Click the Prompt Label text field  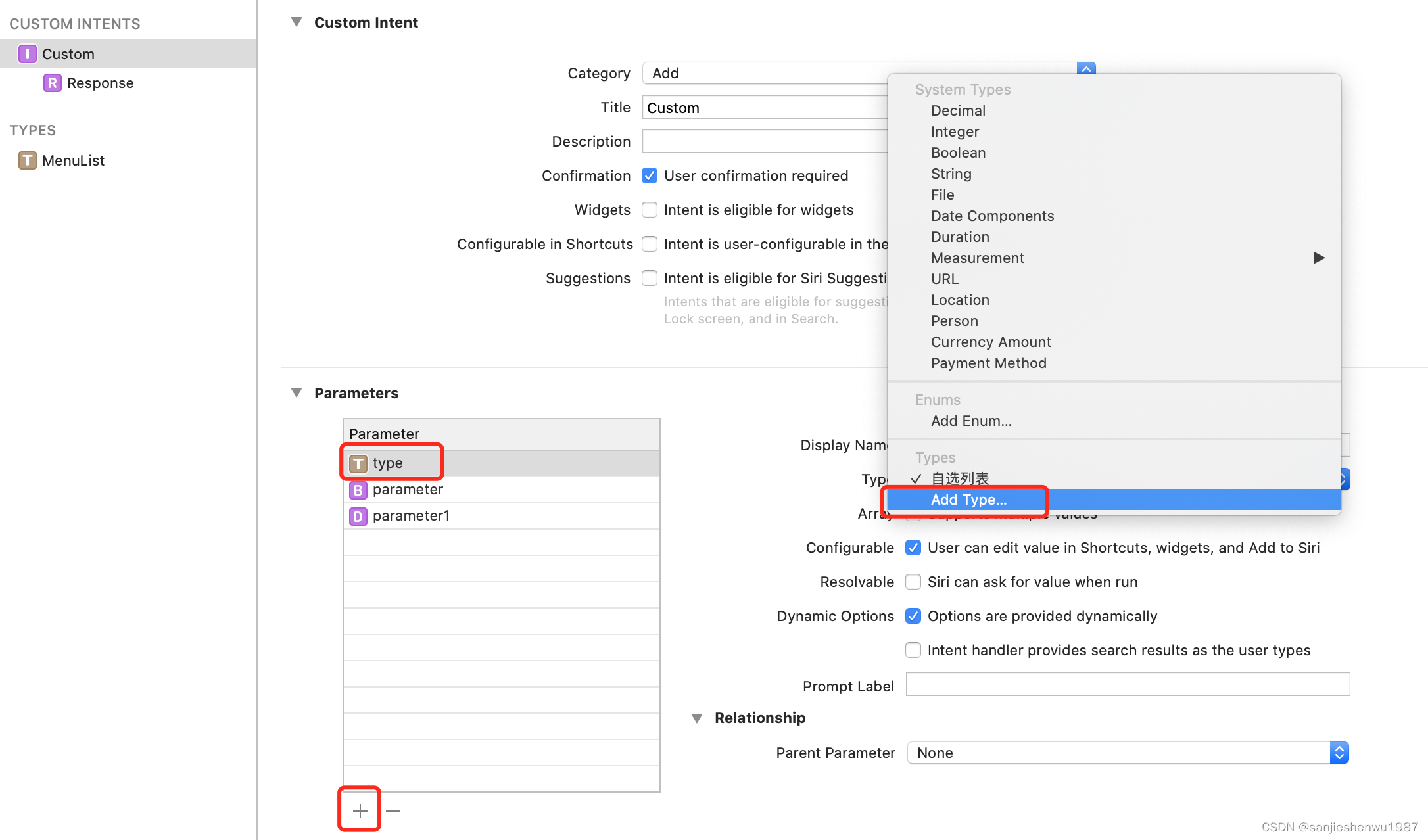coord(1128,685)
